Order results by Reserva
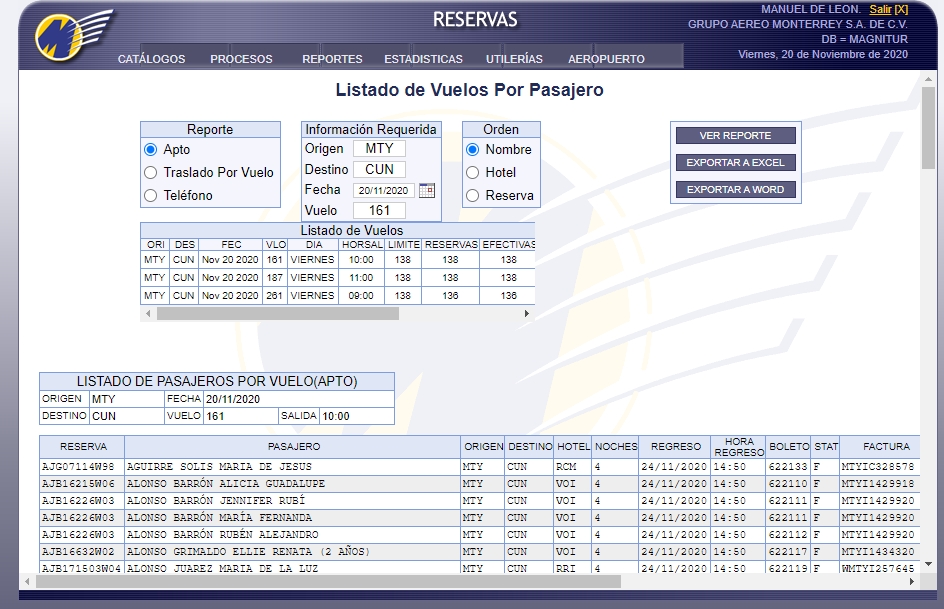The height and width of the screenshot is (609, 944). [473, 196]
